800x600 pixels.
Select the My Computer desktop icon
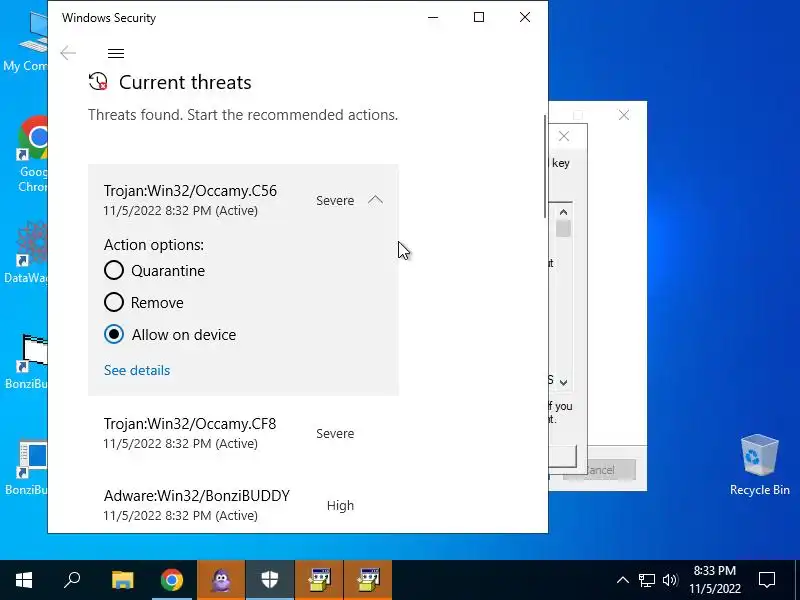(25, 41)
